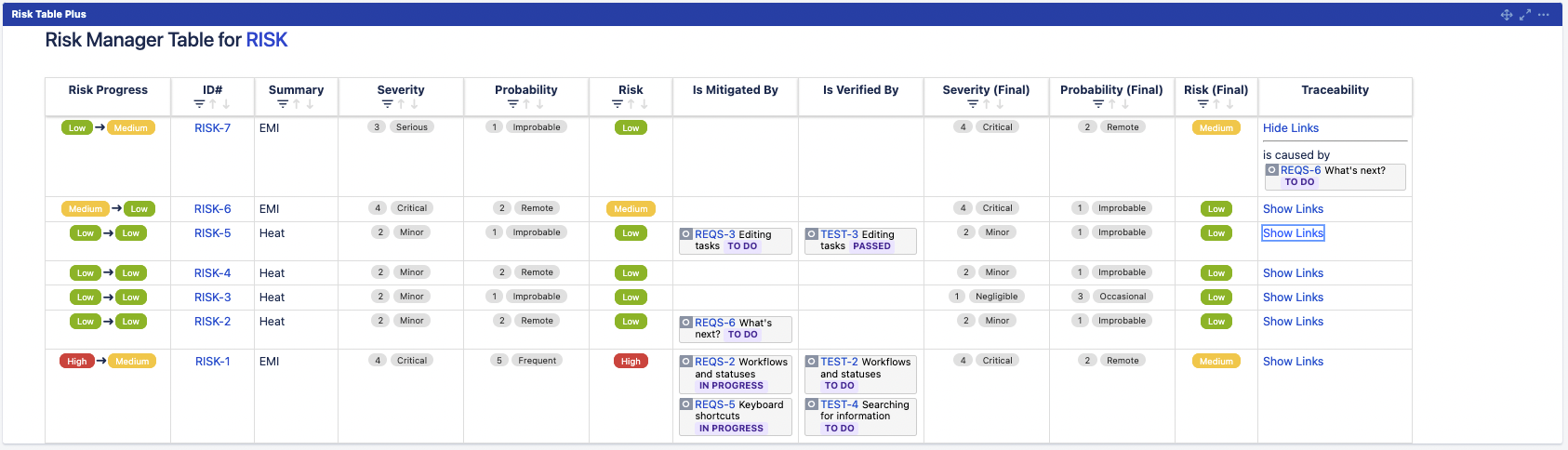Viewport: 1568px width, 450px height.
Task: Open issue RISK-1
Action: (x=213, y=362)
